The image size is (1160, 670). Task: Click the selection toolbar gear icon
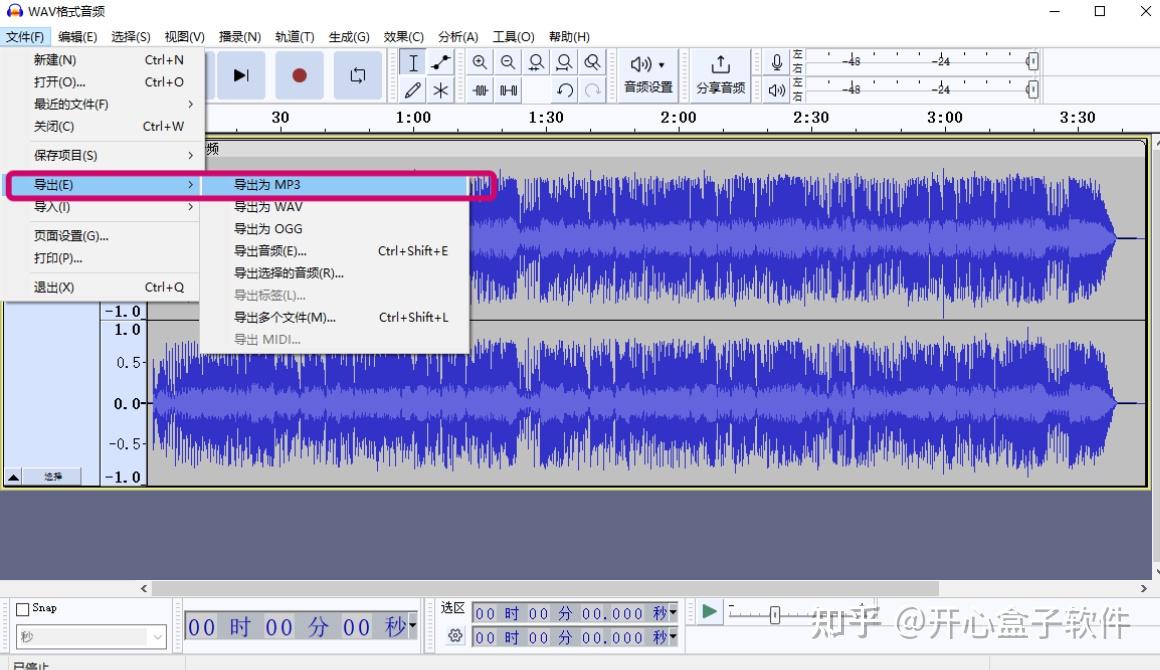tap(455, 635)
